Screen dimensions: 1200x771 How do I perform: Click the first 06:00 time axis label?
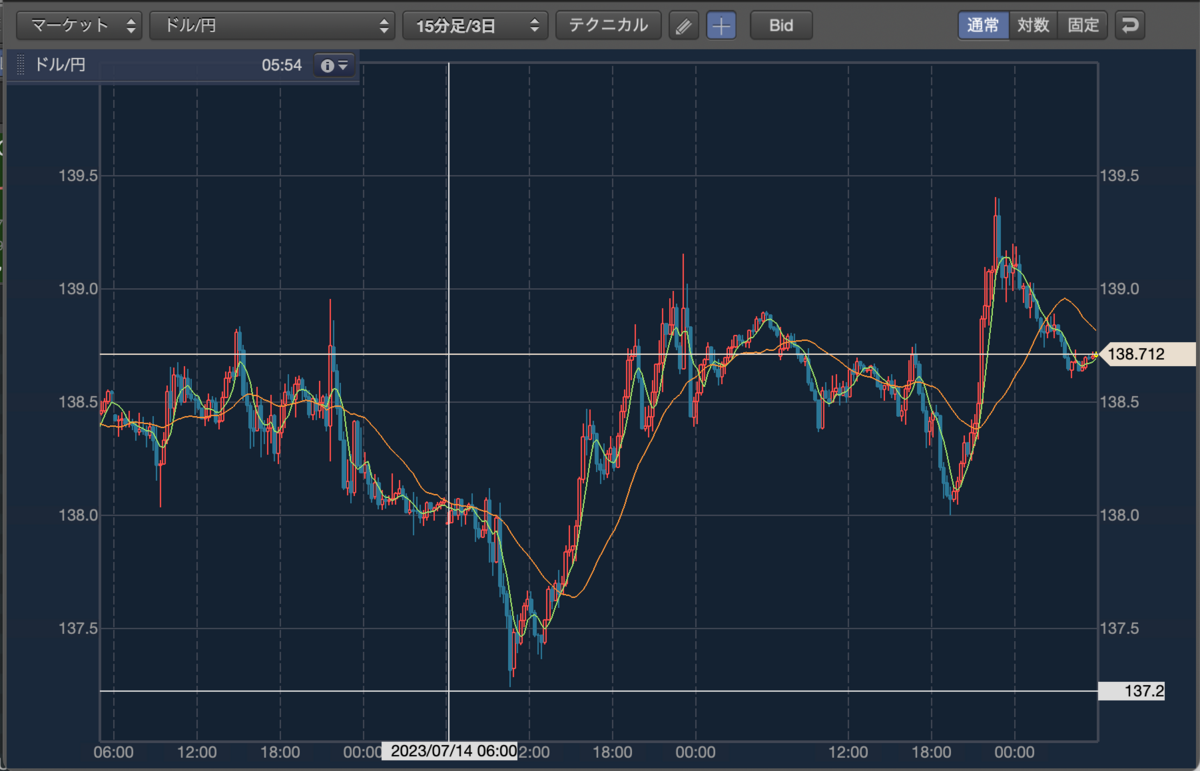point(114,751)
